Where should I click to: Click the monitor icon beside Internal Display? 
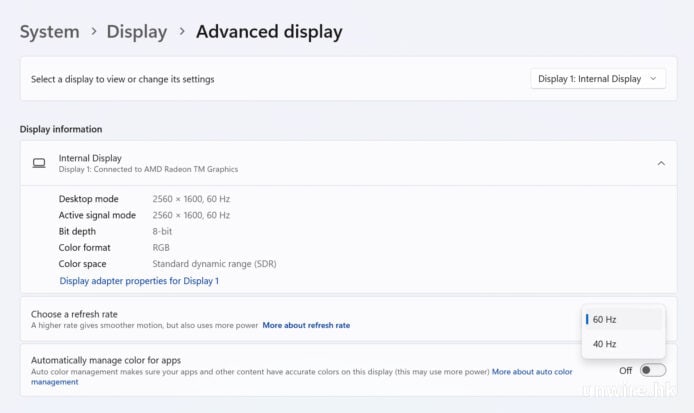tap(39, 163)
